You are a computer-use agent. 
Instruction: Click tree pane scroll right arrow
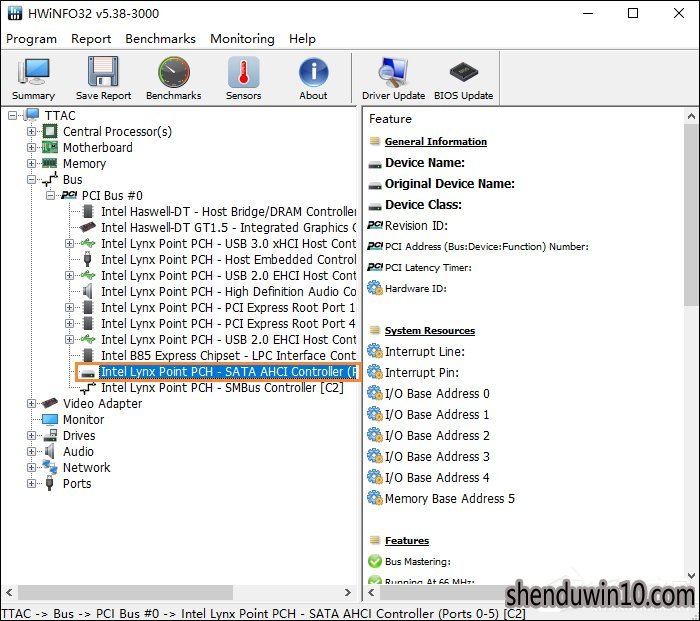click(348, 592)
